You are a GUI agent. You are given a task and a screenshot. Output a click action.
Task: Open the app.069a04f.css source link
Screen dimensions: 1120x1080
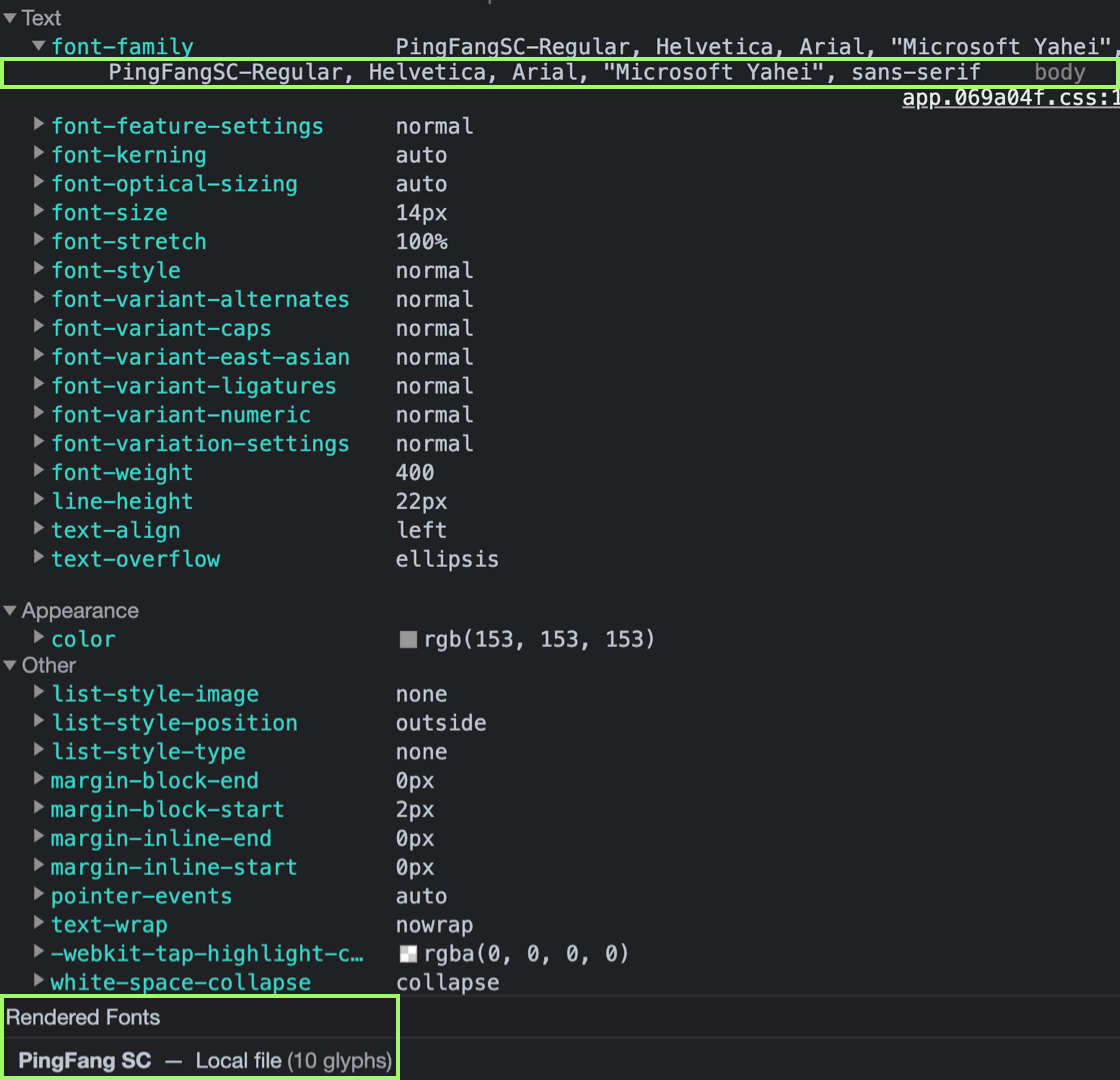pyautogui.click(x=1011, y=98)
